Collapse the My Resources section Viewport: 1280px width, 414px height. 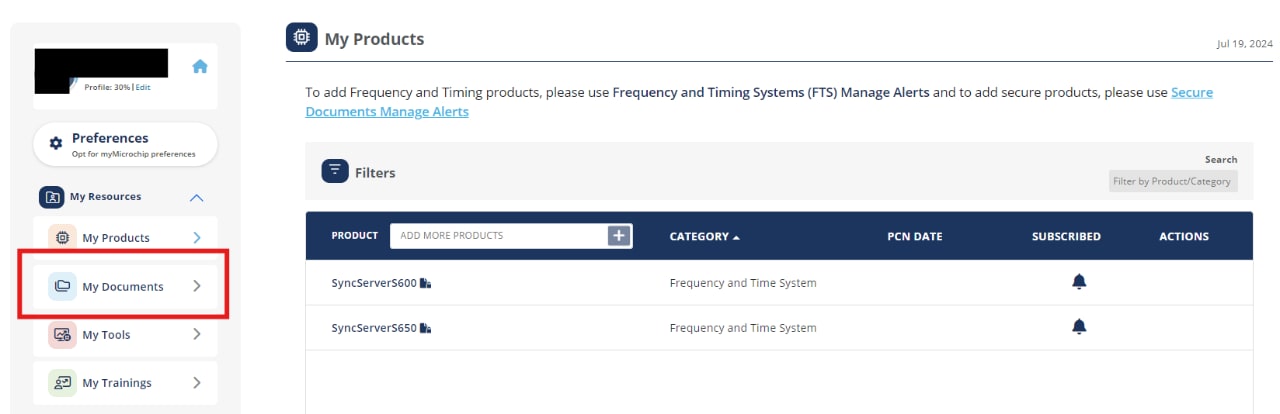pos(197,197)
